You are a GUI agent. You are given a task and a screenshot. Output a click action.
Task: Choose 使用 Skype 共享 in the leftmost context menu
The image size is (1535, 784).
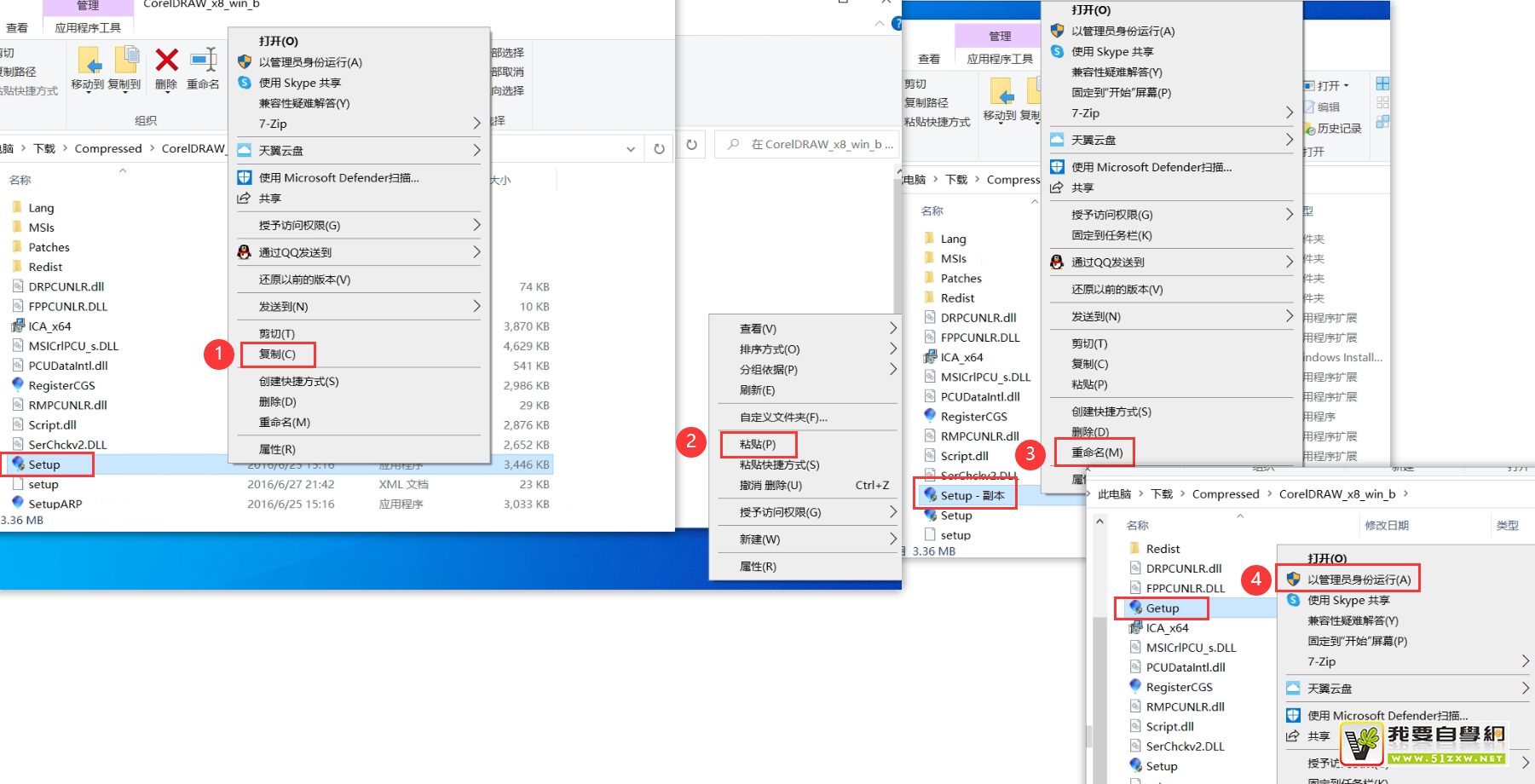[299, 83]
